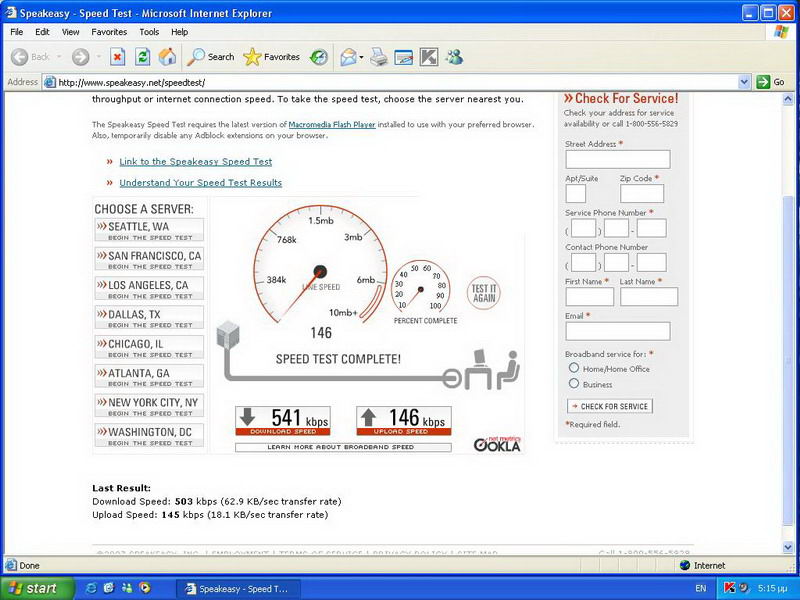Open History with clock icon
This screenshot has height=600, width=800.
[319, 57]
